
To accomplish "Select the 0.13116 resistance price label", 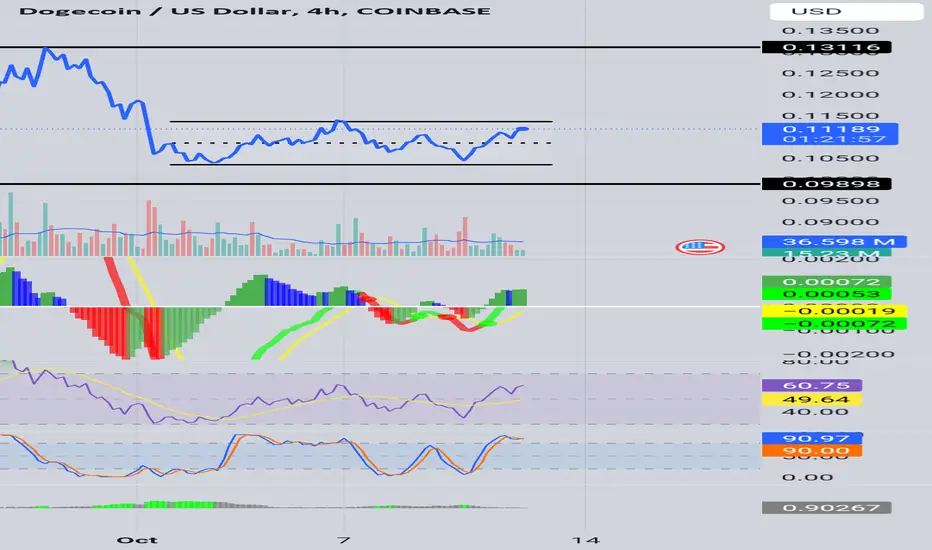I will pos(826,47).
